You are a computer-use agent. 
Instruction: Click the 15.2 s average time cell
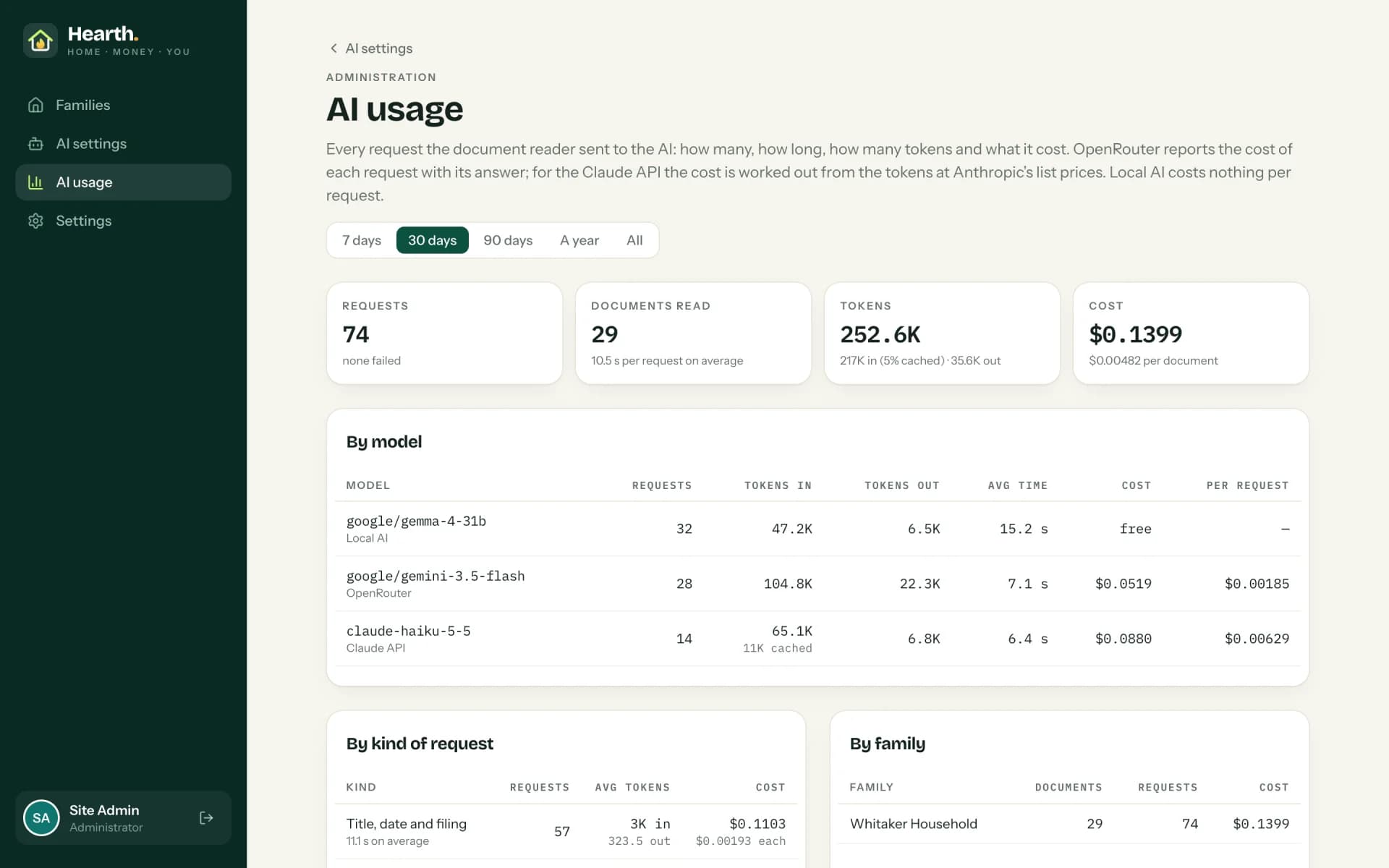1024,529
